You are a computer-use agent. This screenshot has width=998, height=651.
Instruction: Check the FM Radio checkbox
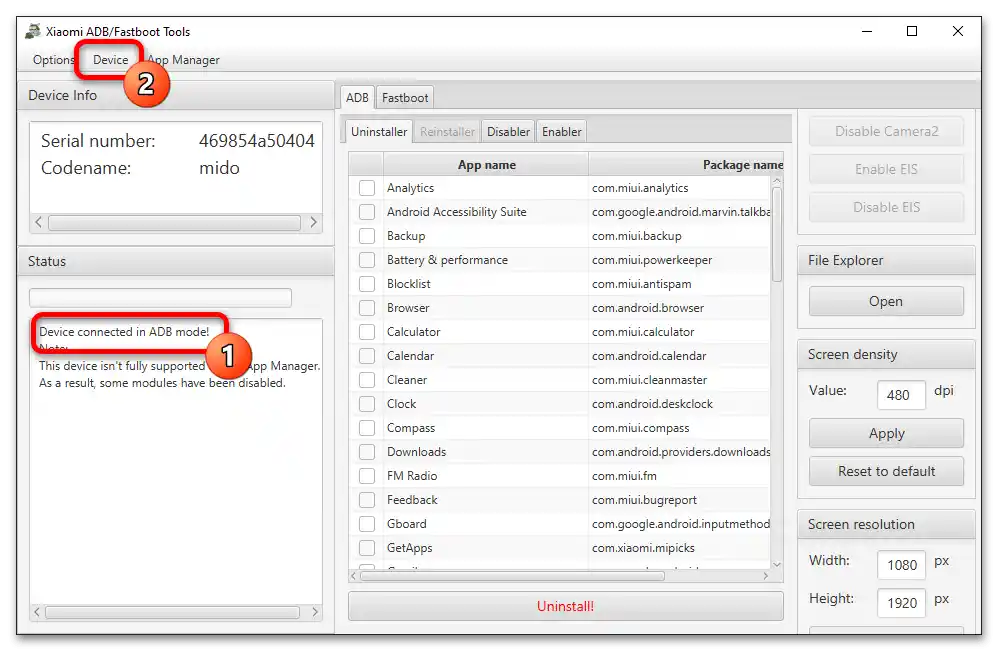click(x=367, y=476)
